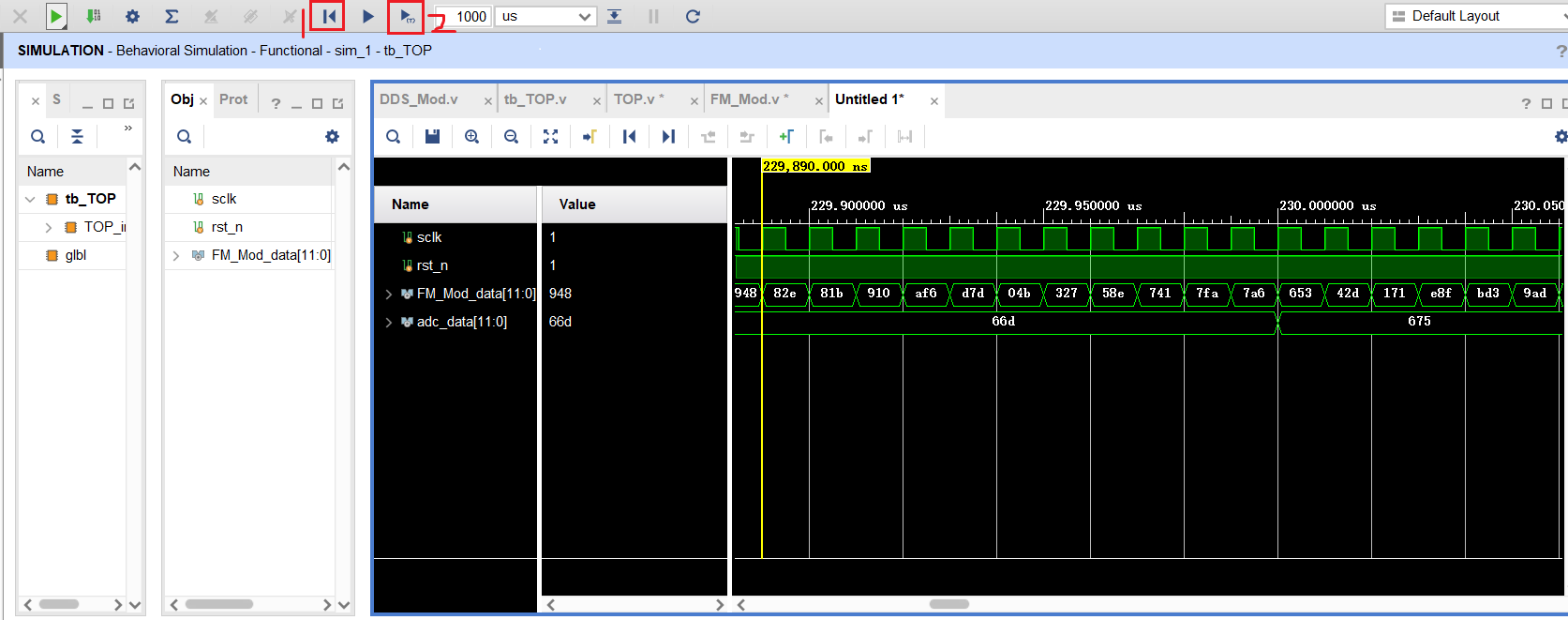The width and height of the screenshot is (1568, 620).
Task: Zoom out of the waveform
Action: (511, 137)
